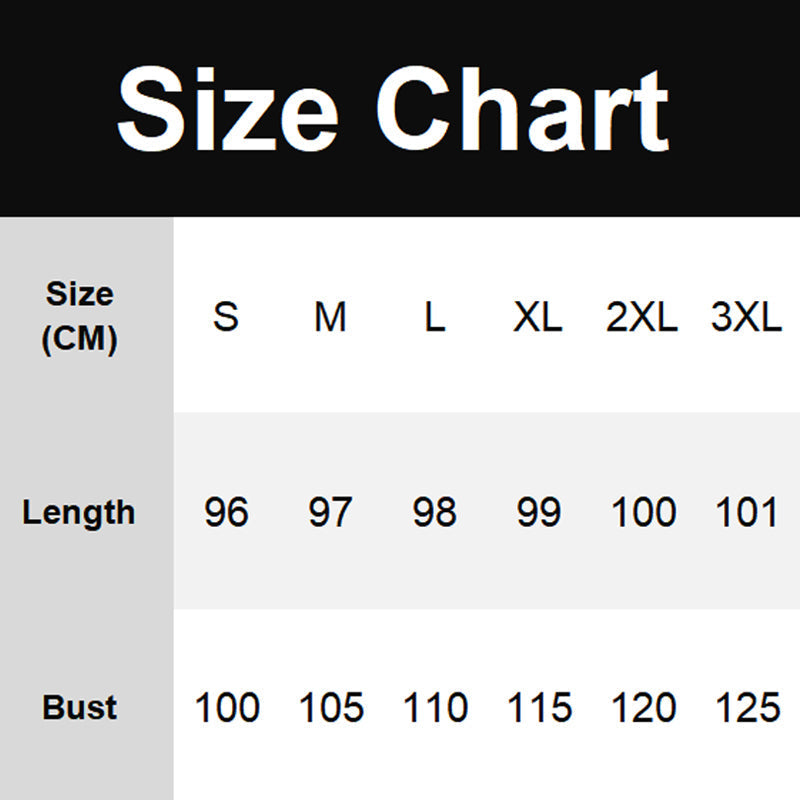This screenshot has width=800, height=800.
Task: Select the M size column header
Action: pos(330,317)
